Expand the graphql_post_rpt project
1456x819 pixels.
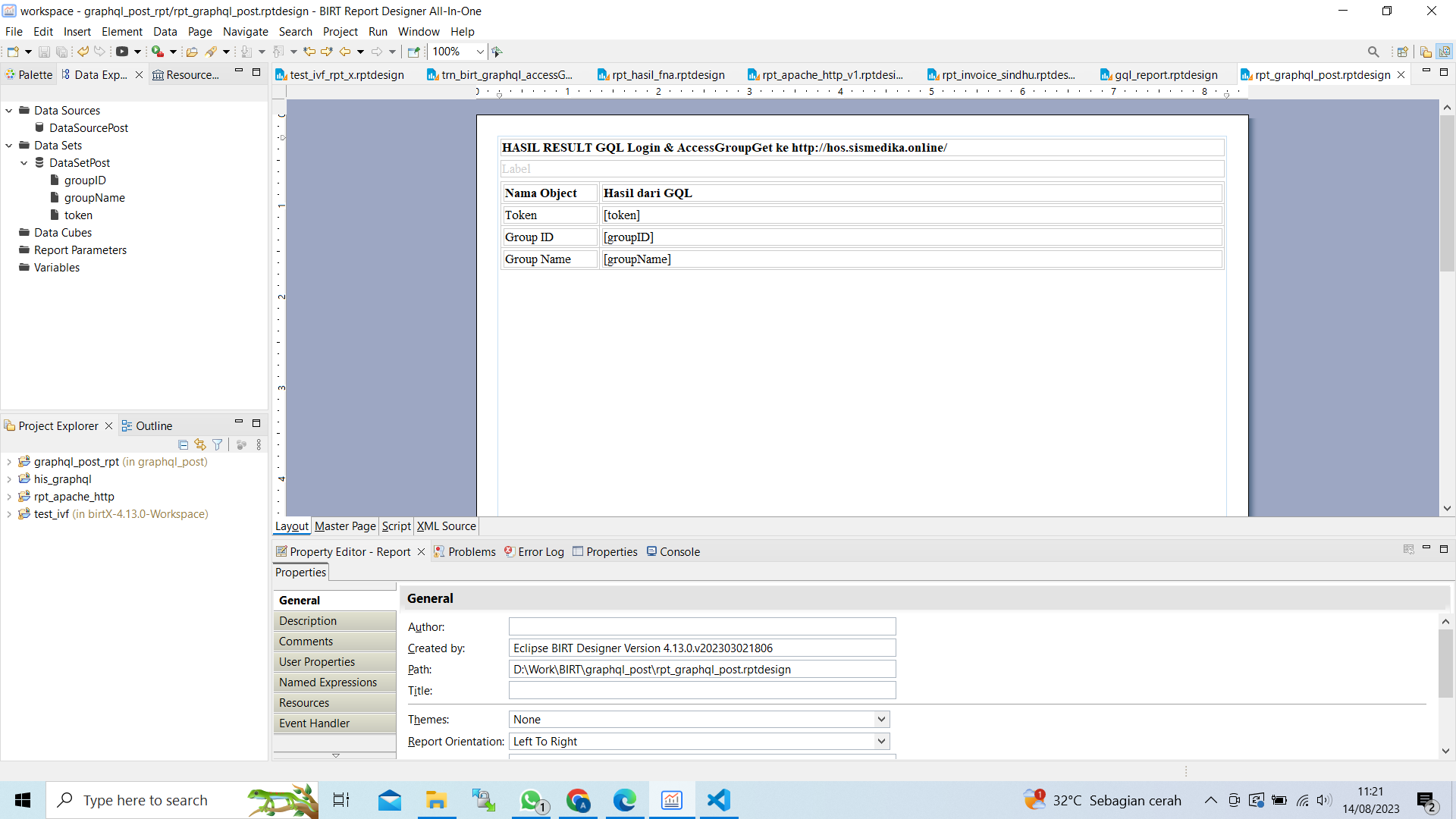9,462
